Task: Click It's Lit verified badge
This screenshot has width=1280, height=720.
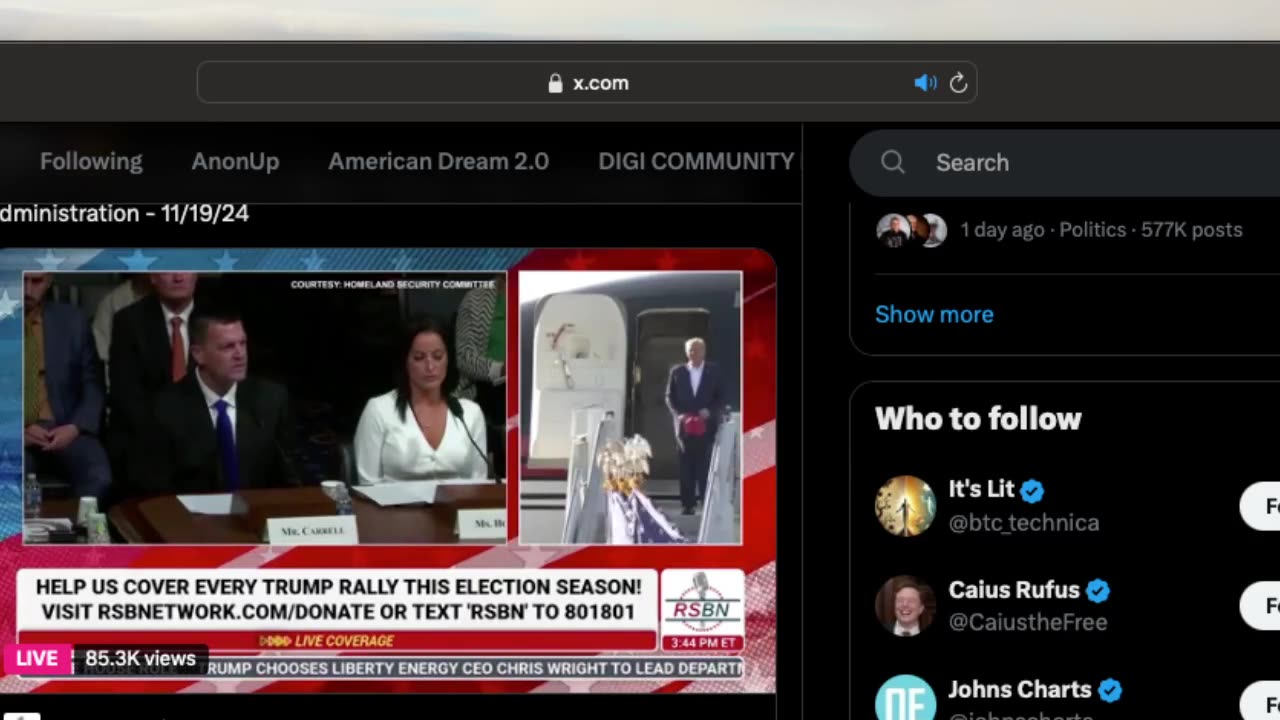Action: [x=1032, y=490]
